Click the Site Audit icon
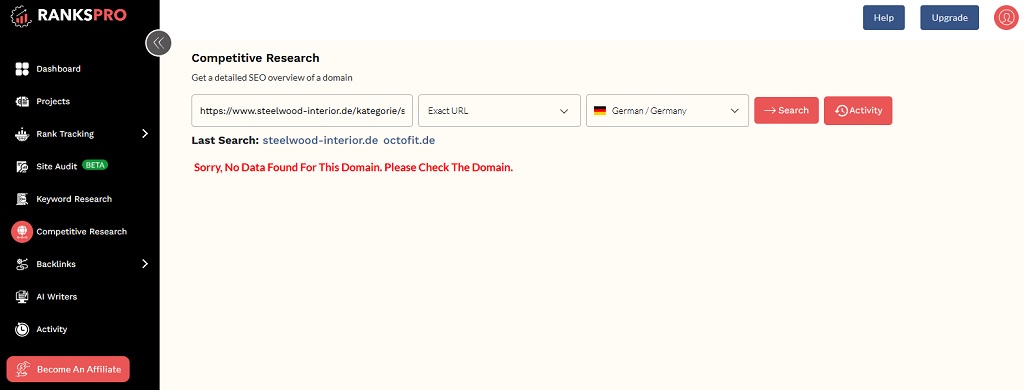Screen dimensions: 1024x390 [x=22, y=167]
